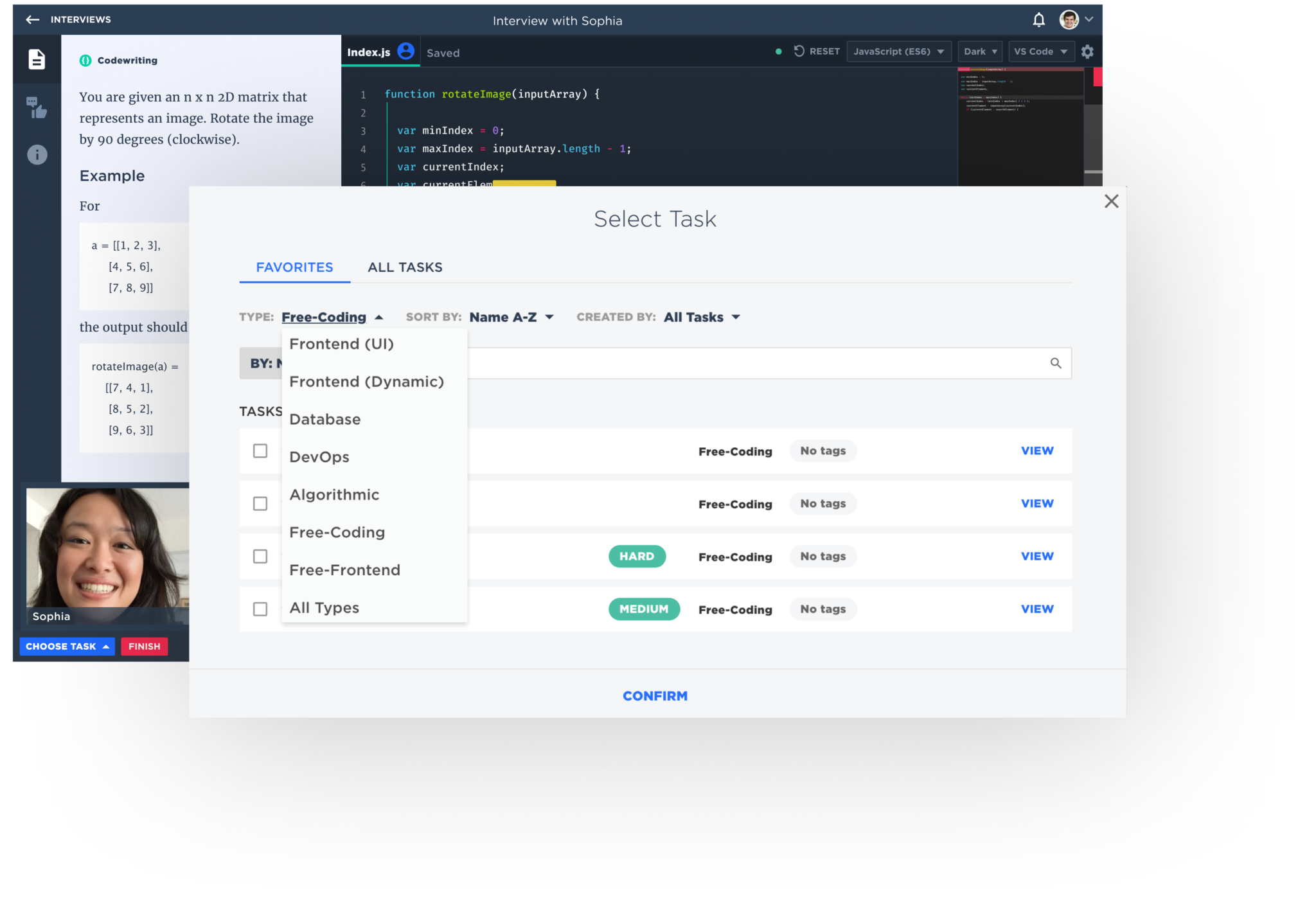Select Algorithmic from type dropdown menu
1316x910 pixels.
coord(334,494)
